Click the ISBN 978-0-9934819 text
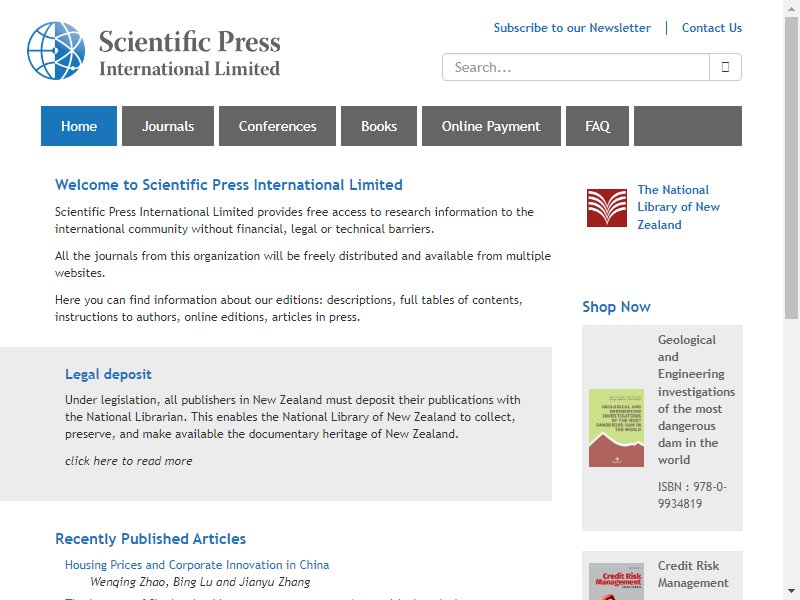The image size is (800, 600). [x=692, y=495]
